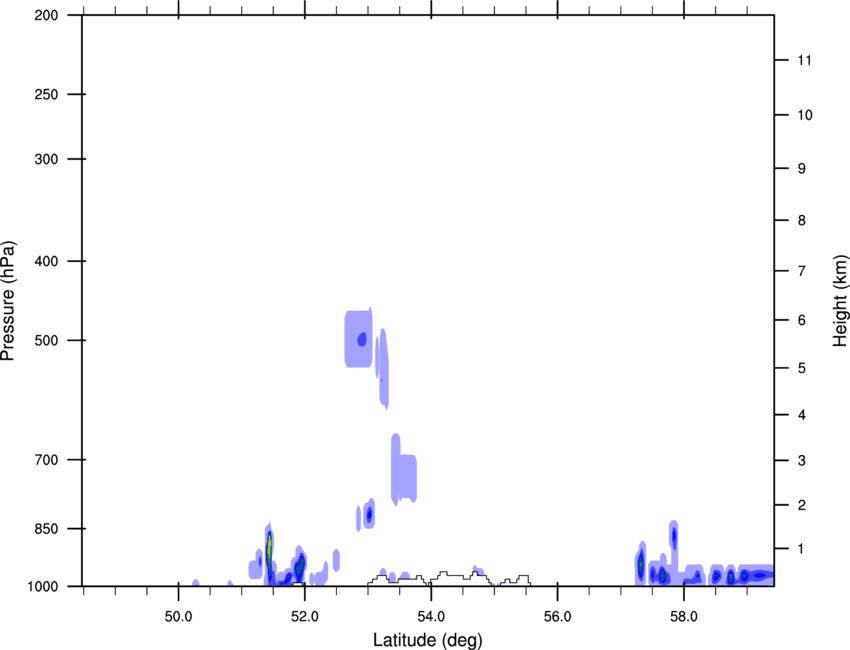Click the 54.0 latitude tick label

[x=431, y=617]
